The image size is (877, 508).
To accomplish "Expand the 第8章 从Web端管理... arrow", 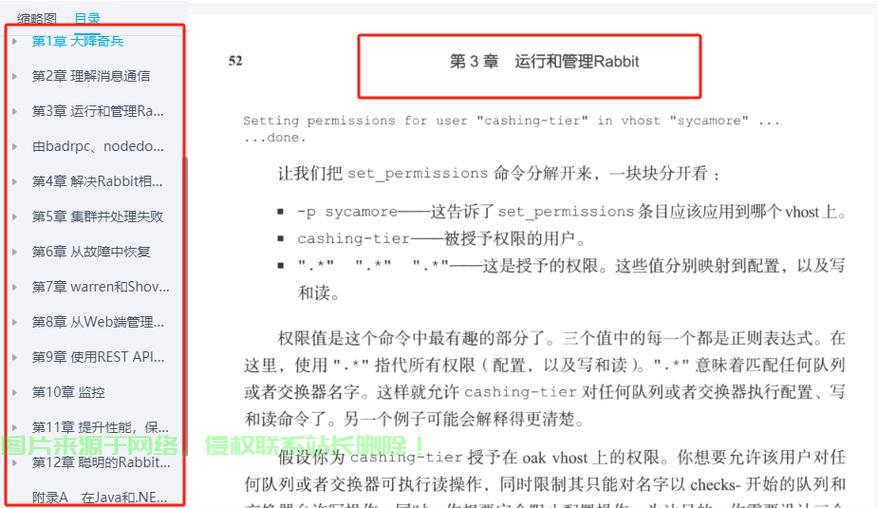I will (x=15, y=322).
